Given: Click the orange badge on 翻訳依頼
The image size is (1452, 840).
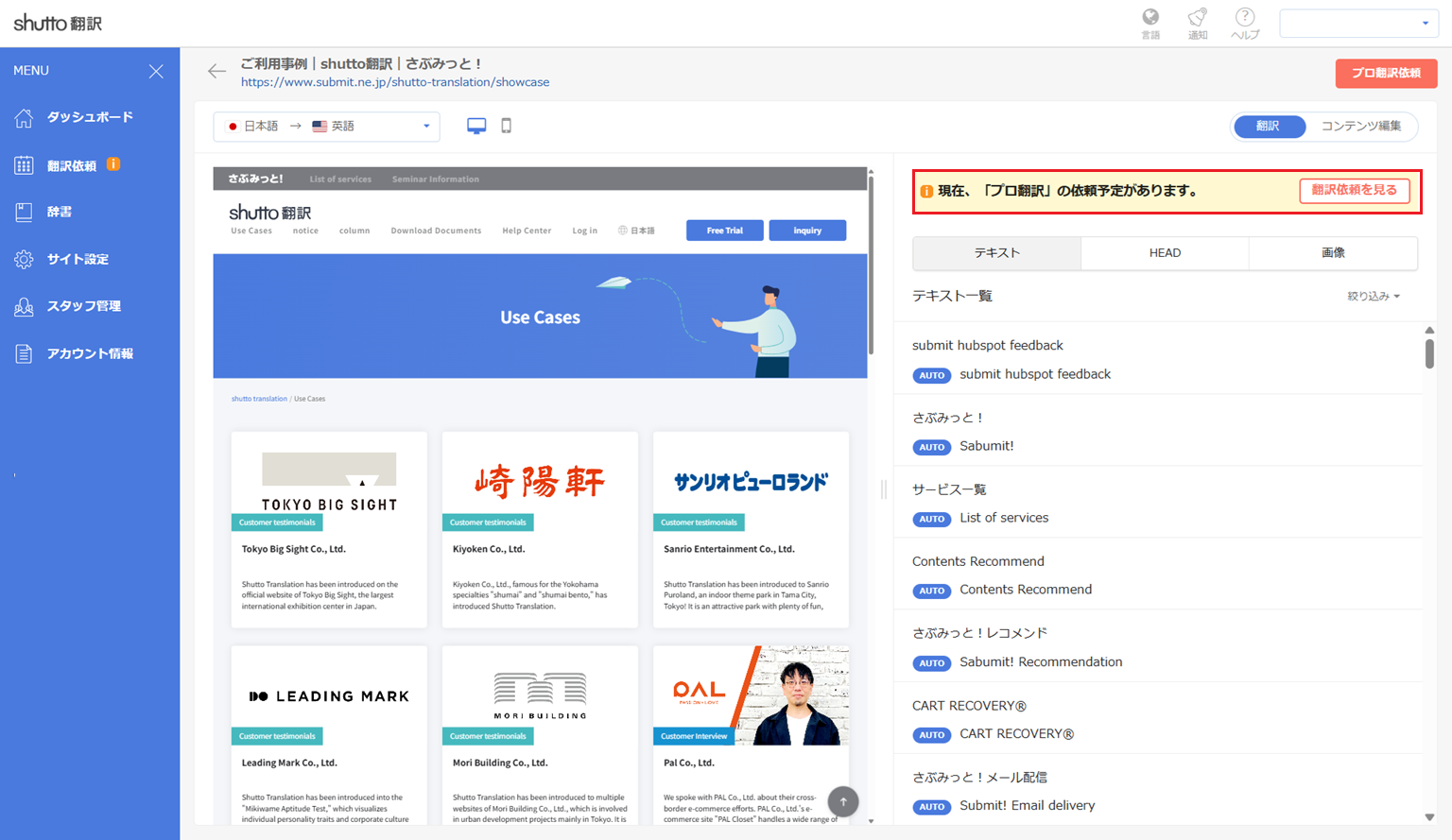Looking at the screenshot, I should click(113, 164).
